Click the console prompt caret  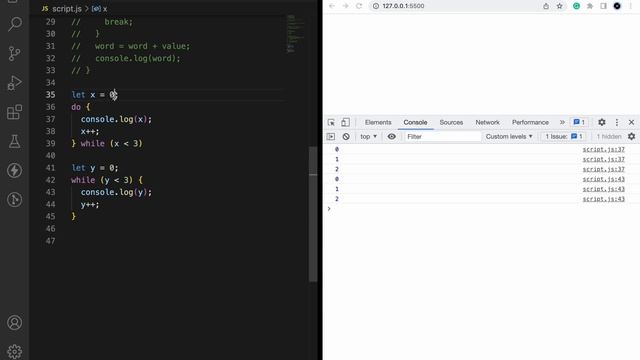(329, 209)
